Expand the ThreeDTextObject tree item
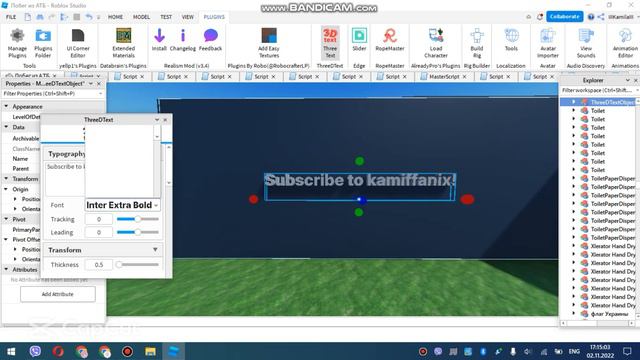Screen dimensions: 640x360 pos(573,102)
